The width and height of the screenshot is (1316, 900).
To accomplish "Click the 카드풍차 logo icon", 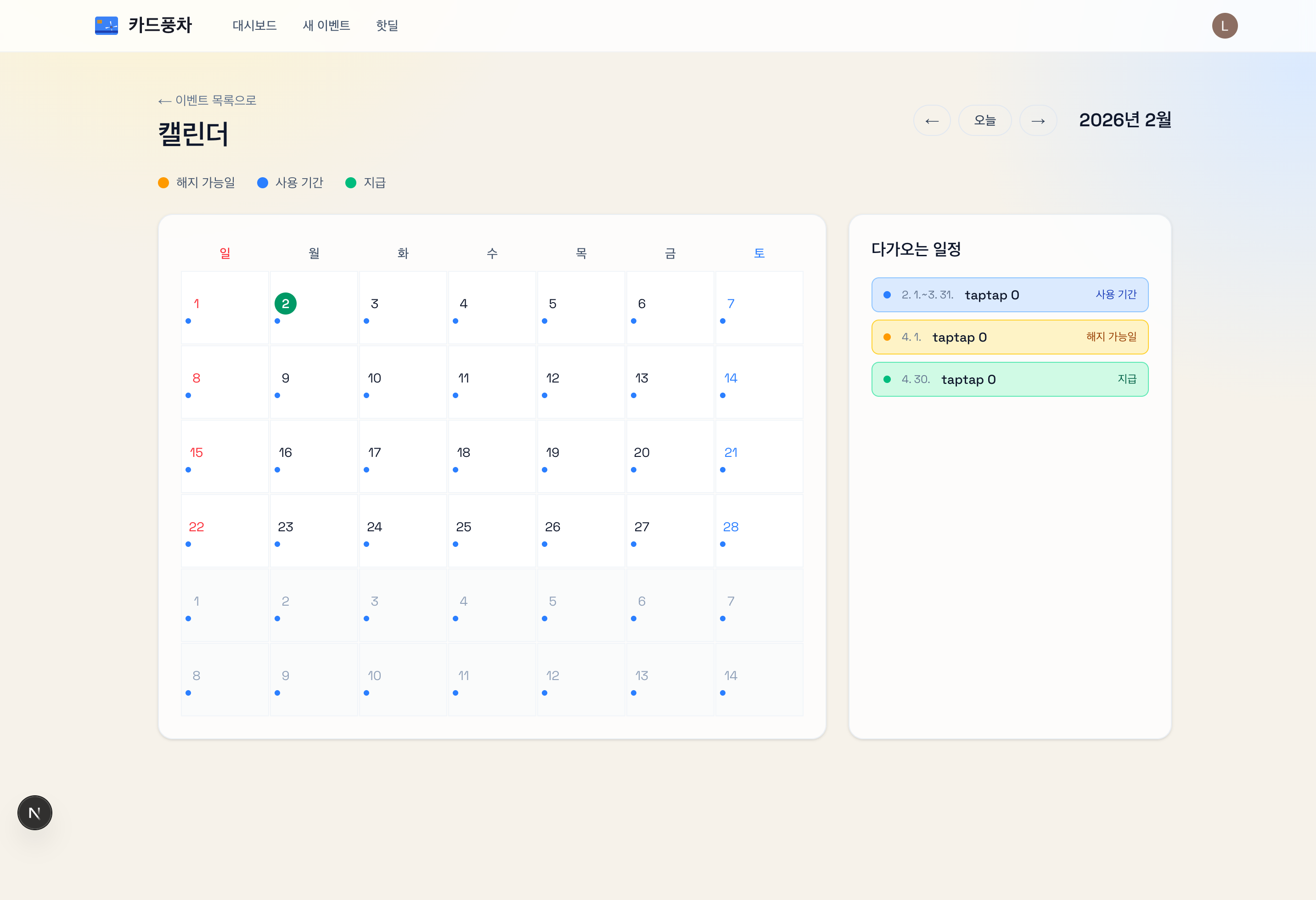I will (x=106, y=26).
